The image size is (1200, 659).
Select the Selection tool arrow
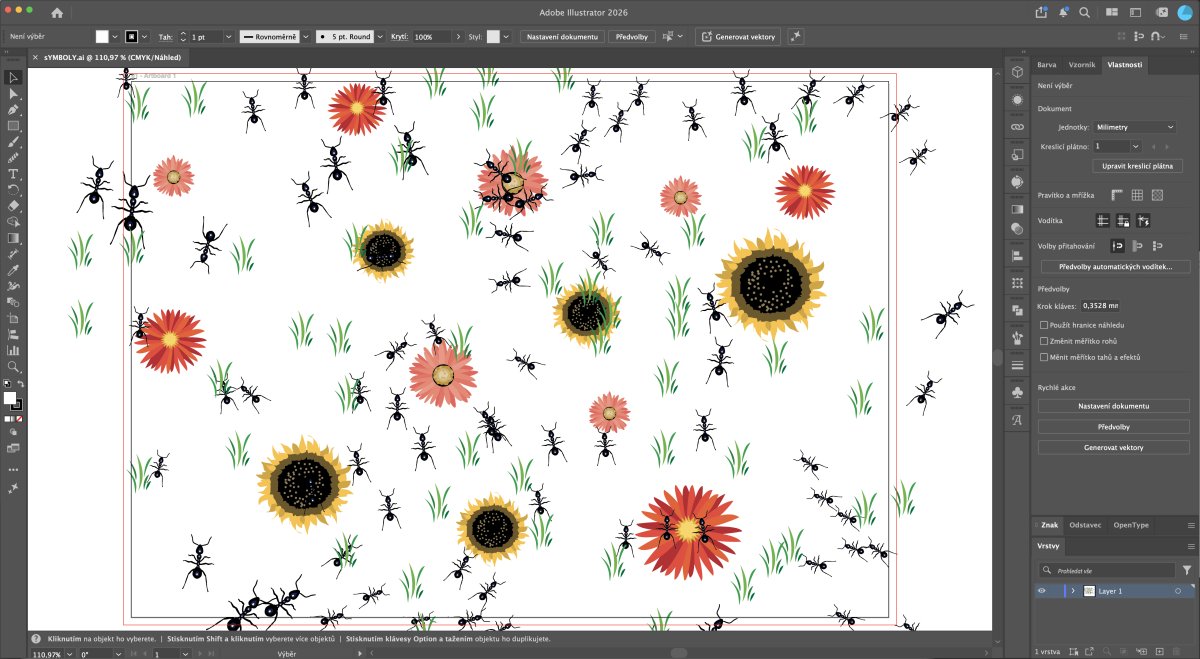pyautogui.click(x=14, y=78)
